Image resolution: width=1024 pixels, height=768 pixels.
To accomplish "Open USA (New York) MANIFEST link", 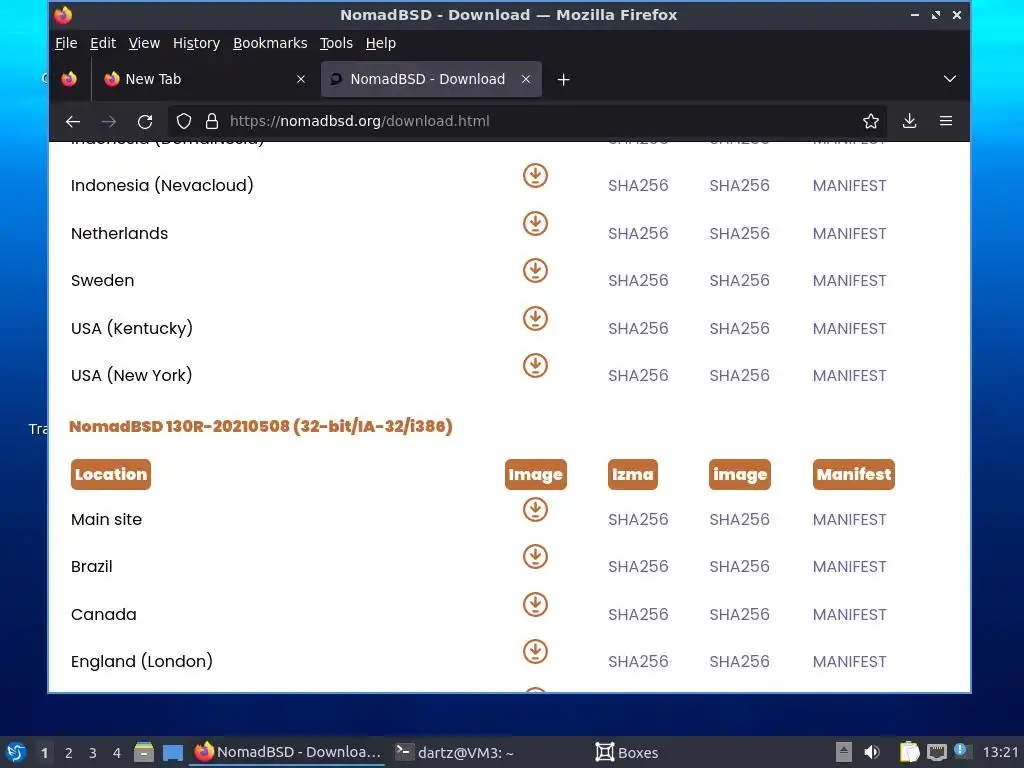I will [x=849, y=376].
